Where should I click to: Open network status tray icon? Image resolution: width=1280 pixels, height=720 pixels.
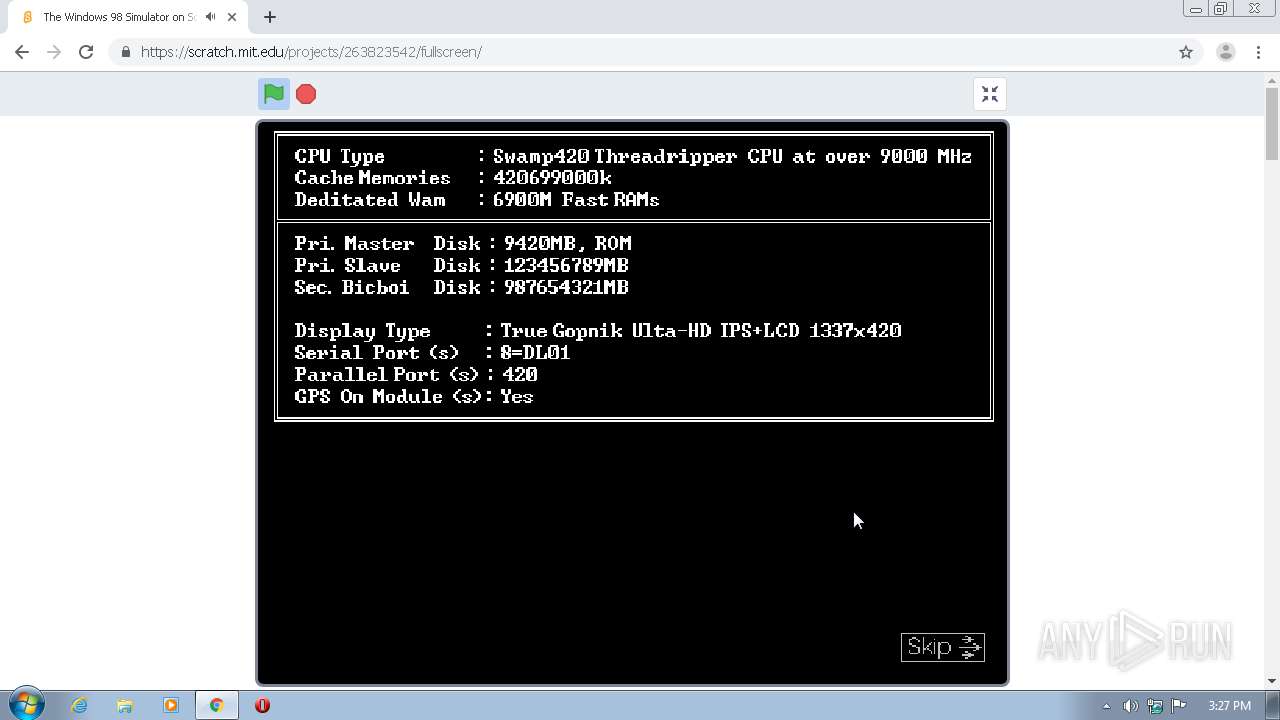1155,706
